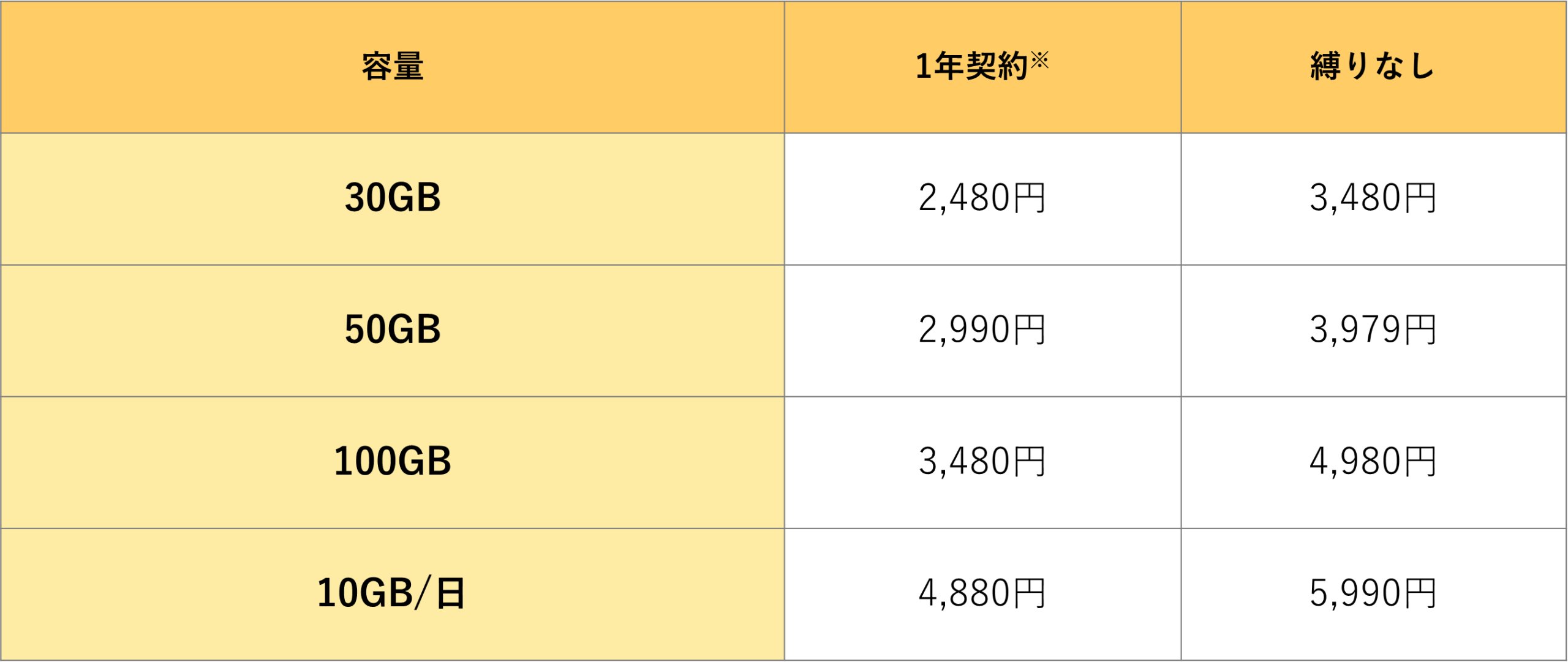The image size is (1568, 662).
Task: Click the 容量 column header
Action: [x=393, y=66]
